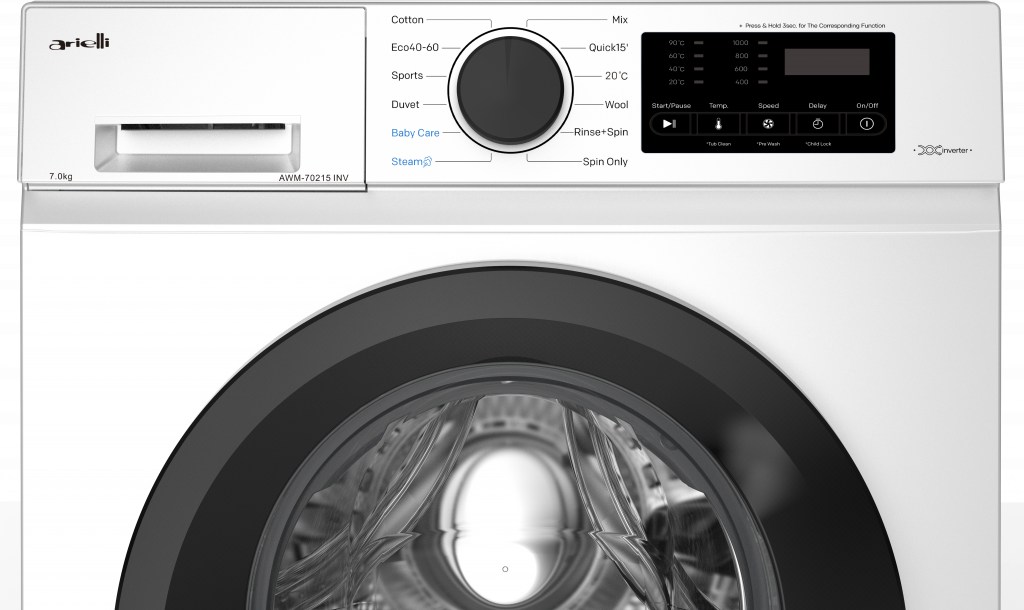The image size is (1024, 610).
Task: Click the blank digital display screen
Action: point(826,62)
